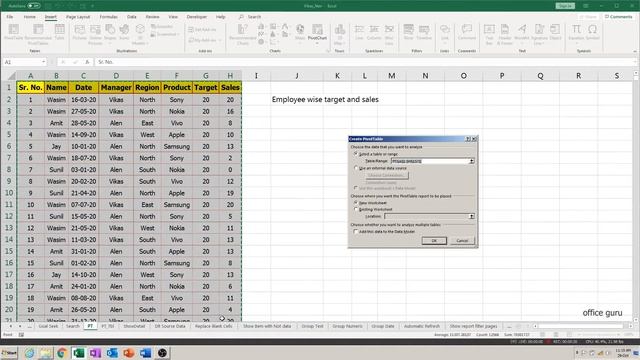Insert a Line sparkline
This screenshot has width=640, height=360.
tap(359, 32)
